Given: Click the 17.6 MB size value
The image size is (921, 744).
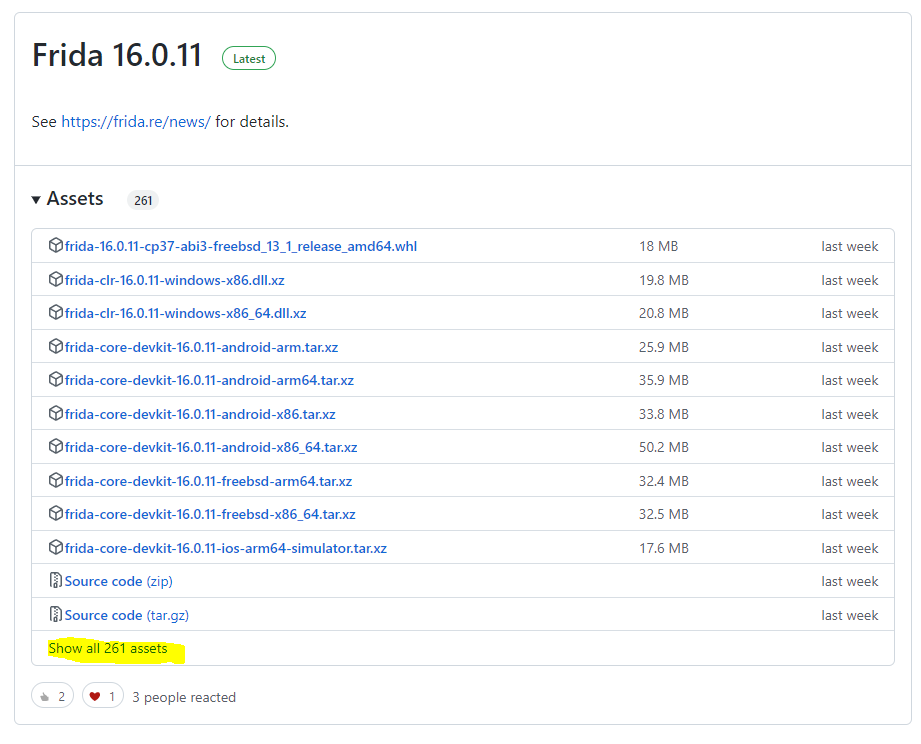Looking at the screenshot, I should [664, 548].
